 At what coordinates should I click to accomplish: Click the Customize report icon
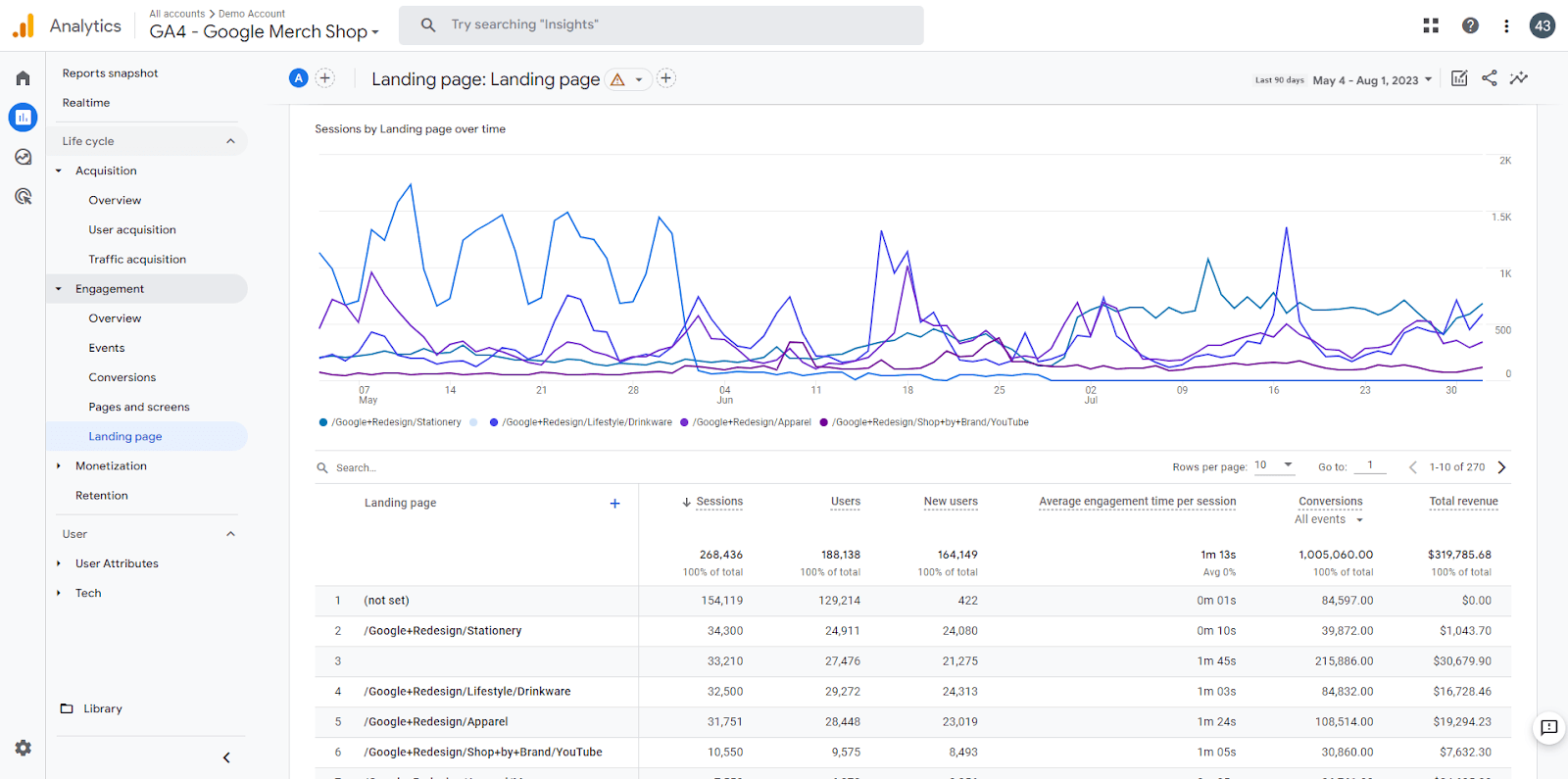coord(1459,78)
